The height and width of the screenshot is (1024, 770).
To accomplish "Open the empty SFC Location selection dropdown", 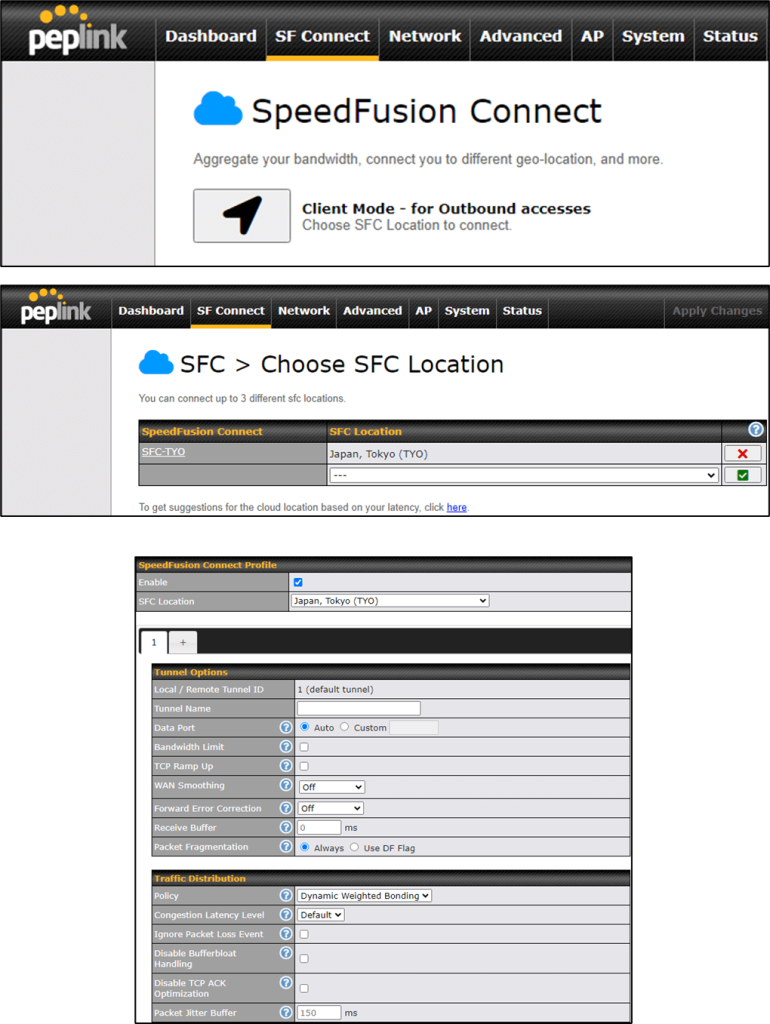I will click(x=524, y=476).
